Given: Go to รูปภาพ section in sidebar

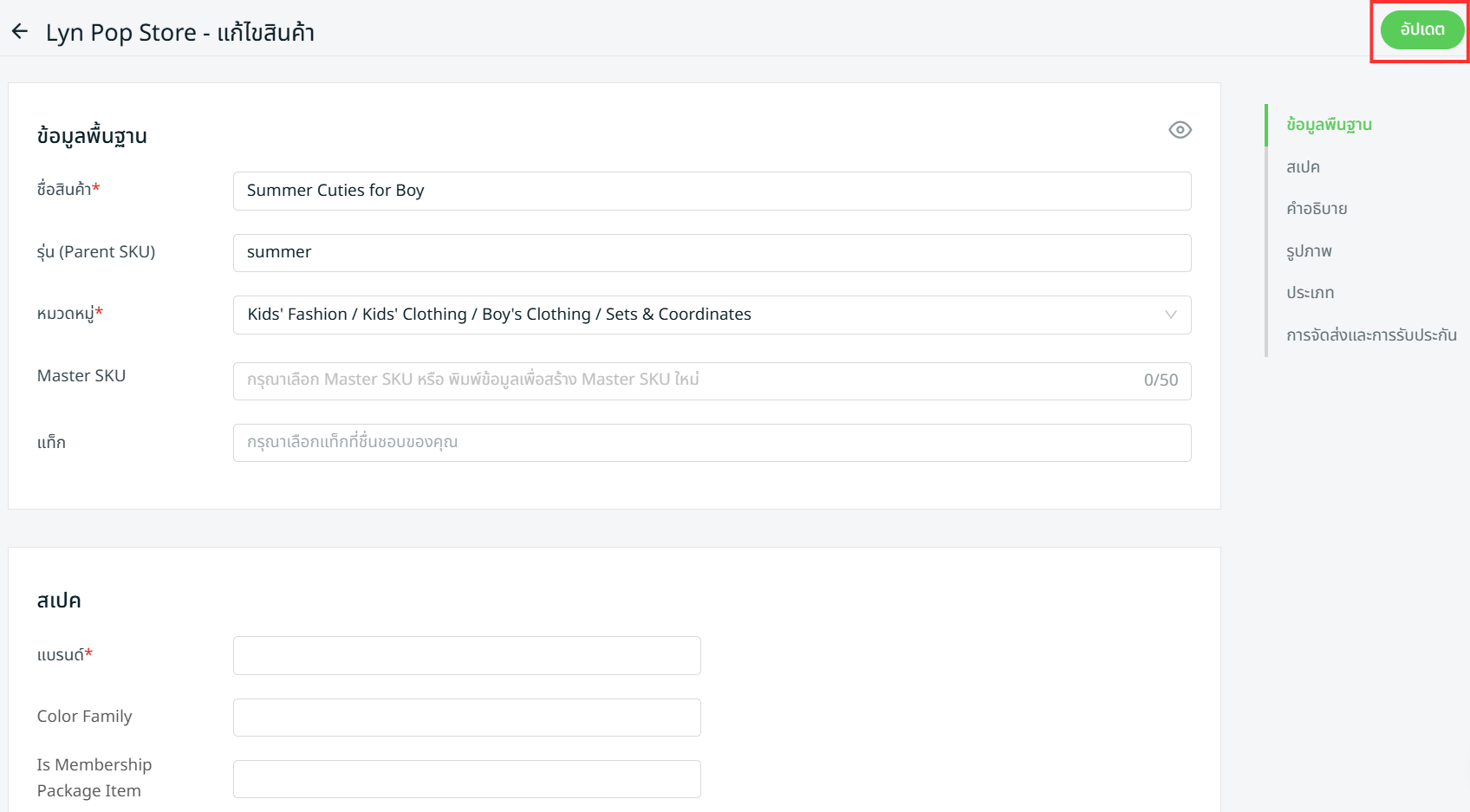Looking at the screenshot, I should click(1309, 251).
